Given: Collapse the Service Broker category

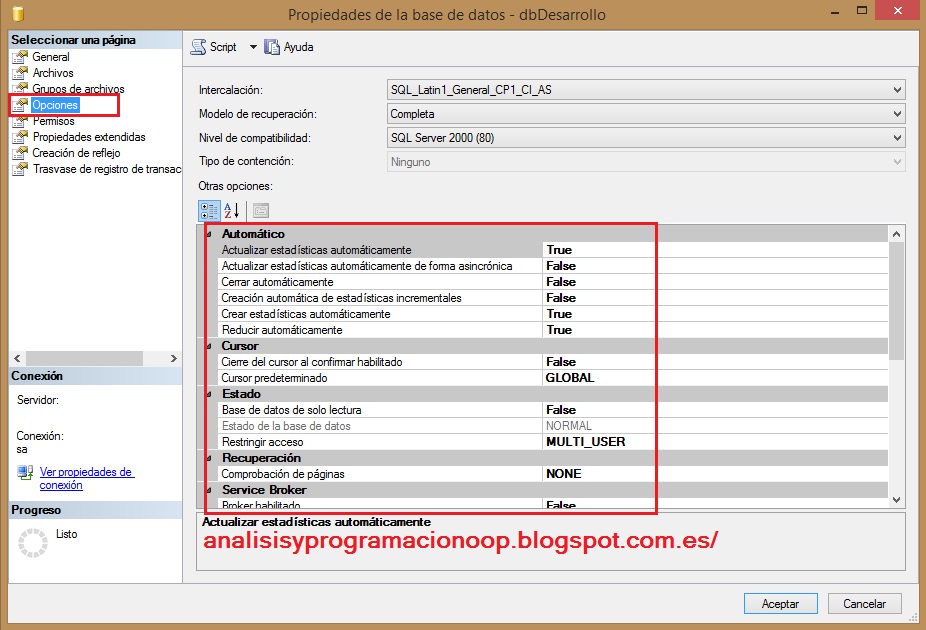Looking at the screenshot, I should (208, 490).
